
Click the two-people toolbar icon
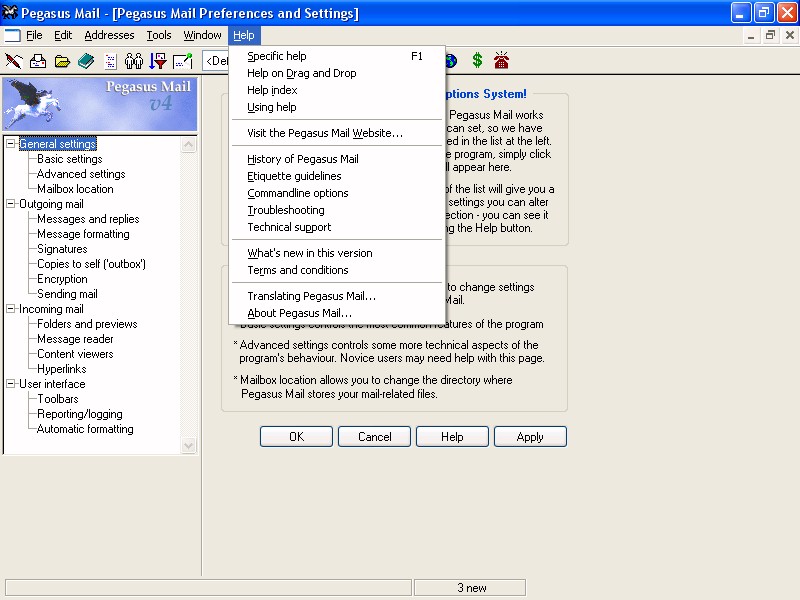134,61
